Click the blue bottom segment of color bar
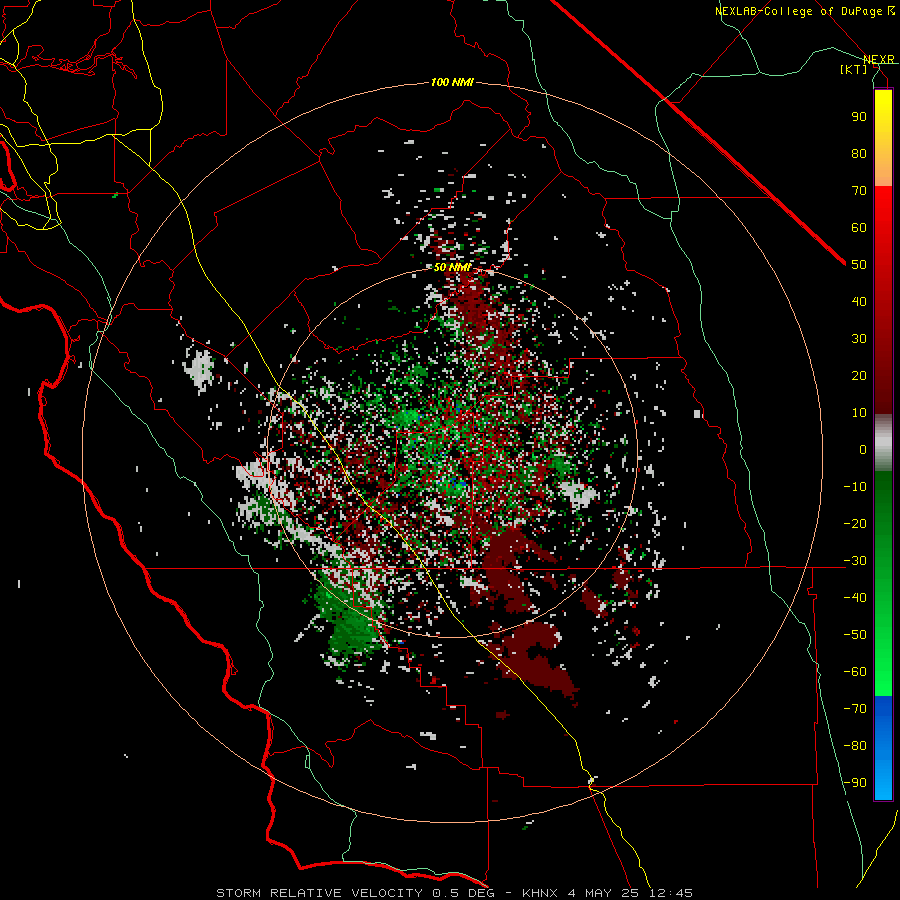The width and height of the screenshot is (900, 900). pyautogui.click(x=883, y=748)
